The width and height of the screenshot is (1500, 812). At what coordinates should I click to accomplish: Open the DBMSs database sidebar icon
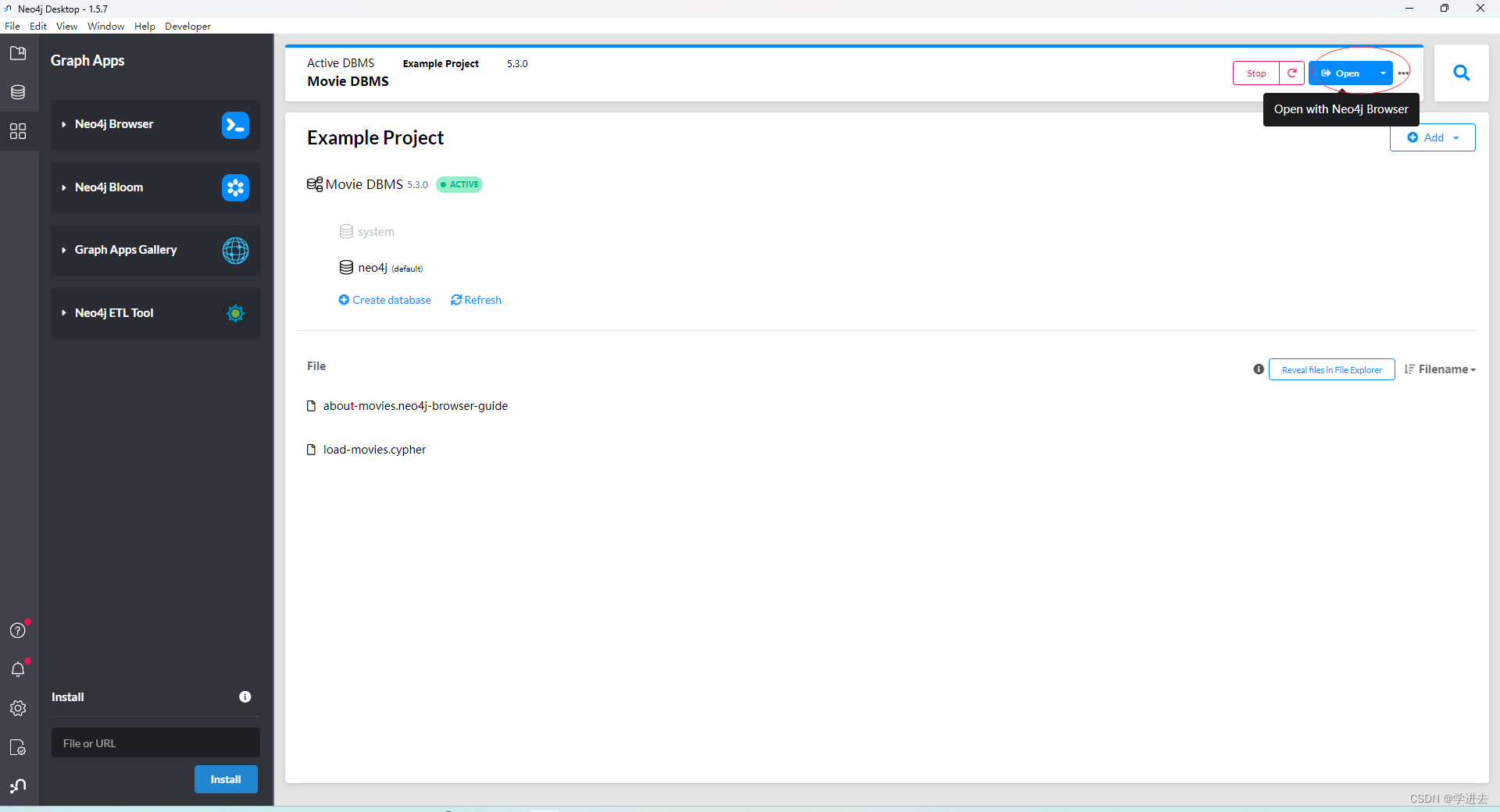coord(18,92)
